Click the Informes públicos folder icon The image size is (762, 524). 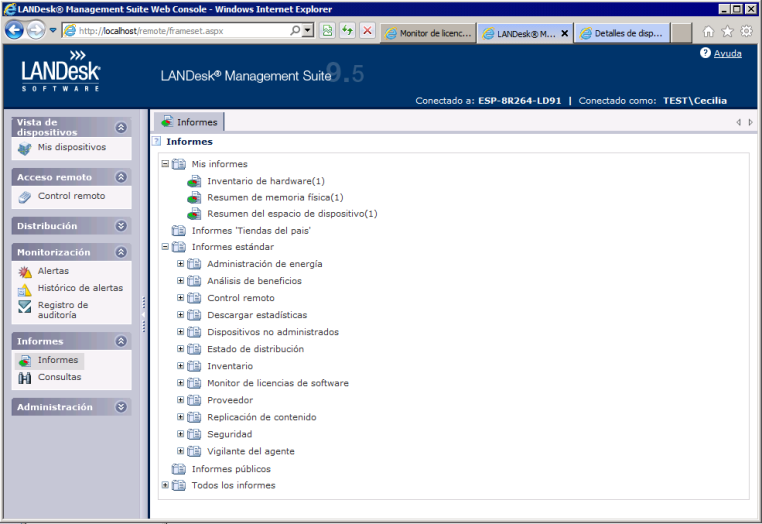click(x=179, y=469)
